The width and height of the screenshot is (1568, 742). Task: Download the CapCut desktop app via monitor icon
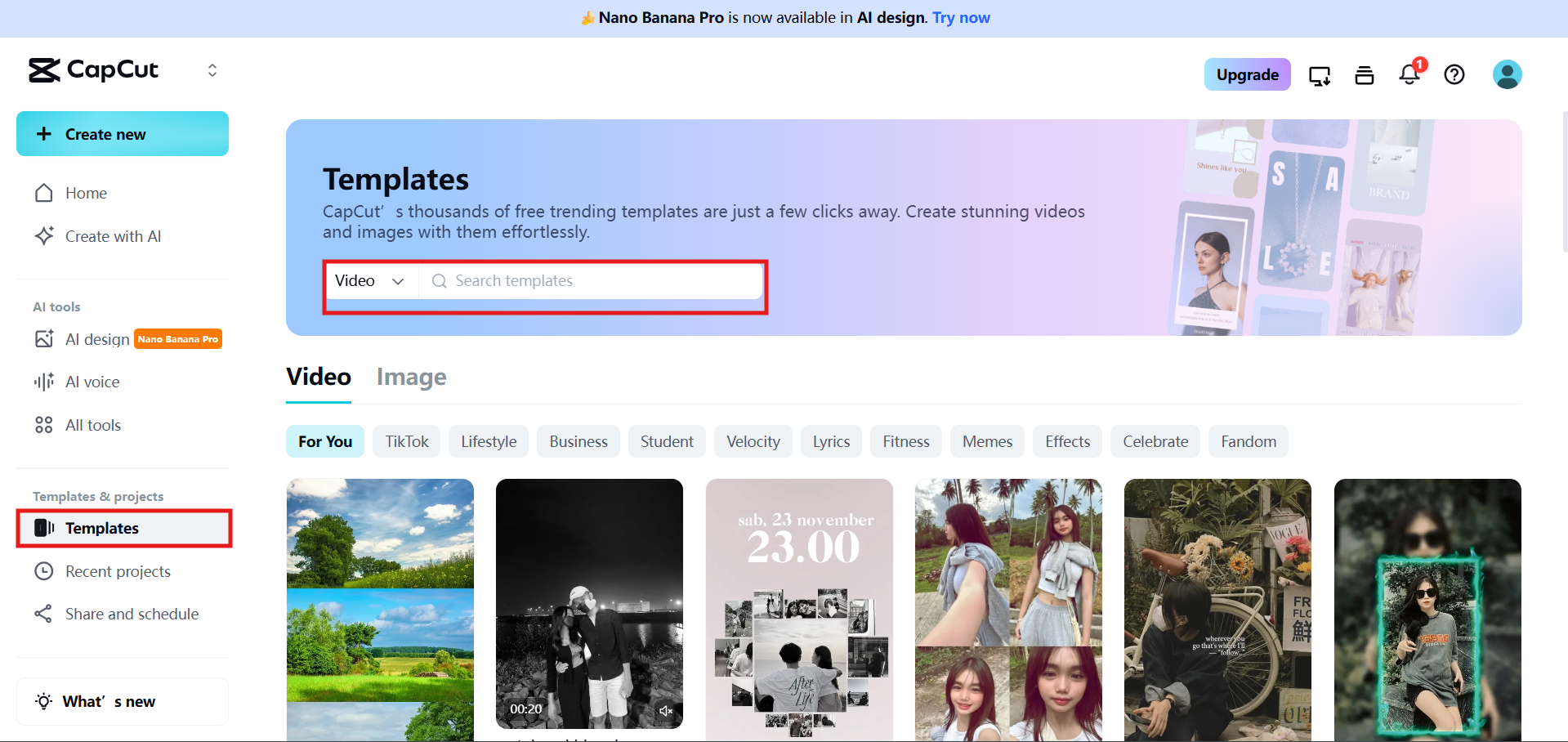coord(1319,74)
